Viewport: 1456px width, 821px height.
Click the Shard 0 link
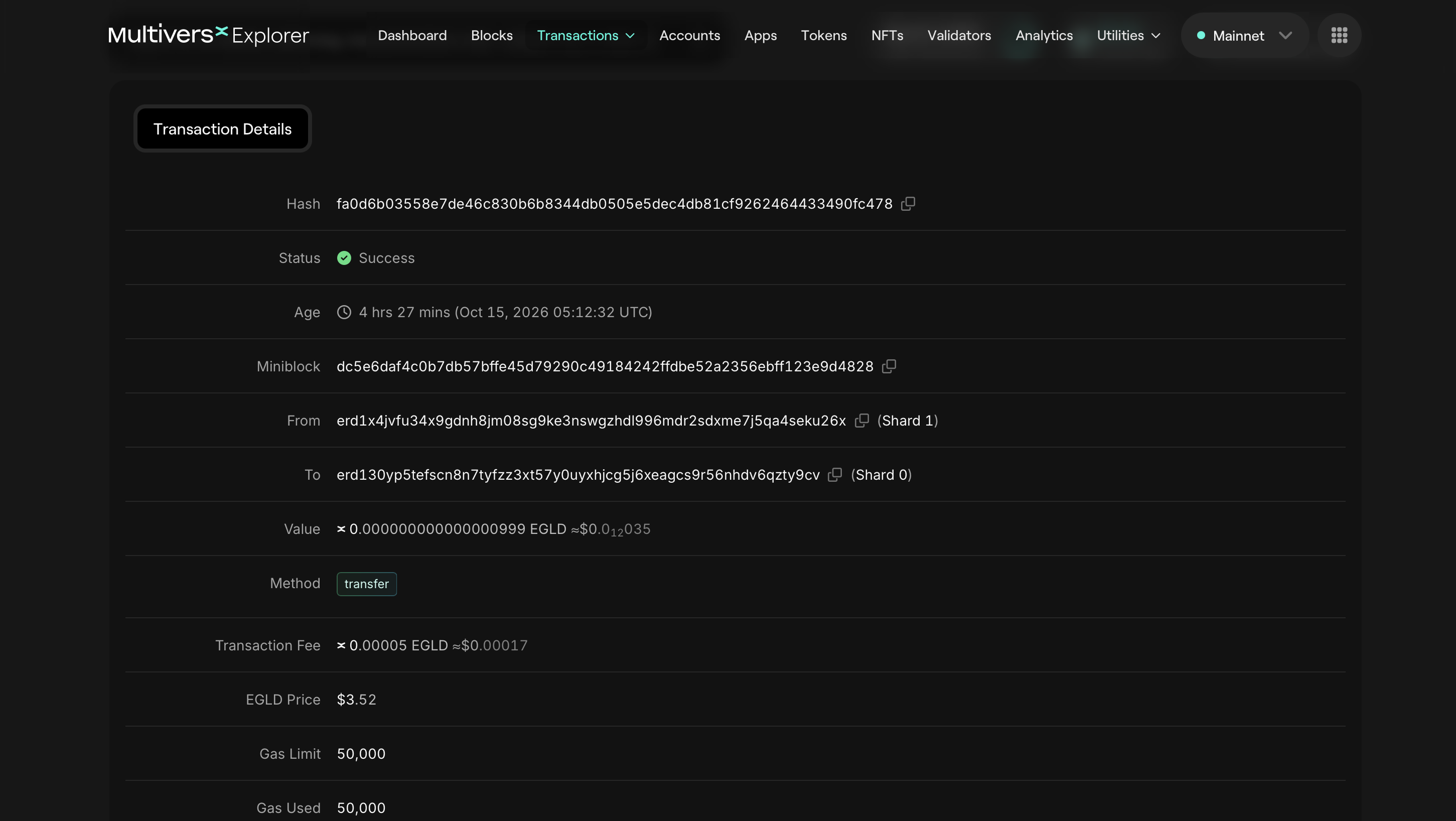pos(881,475)
